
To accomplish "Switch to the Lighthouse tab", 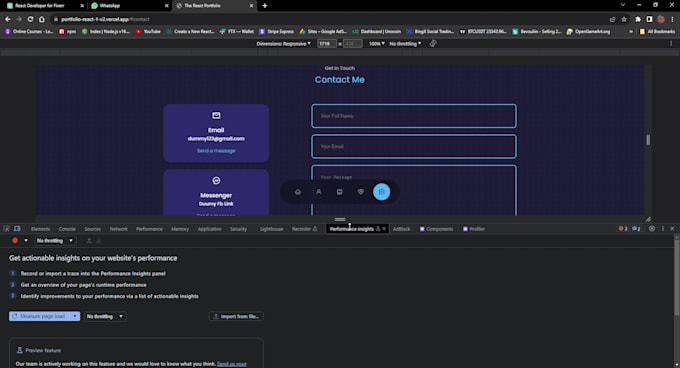I will 271,229.
